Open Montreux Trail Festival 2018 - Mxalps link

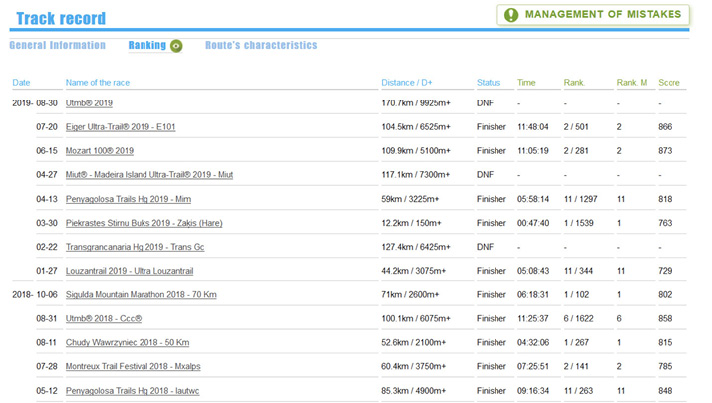click(x=133, y=366)
